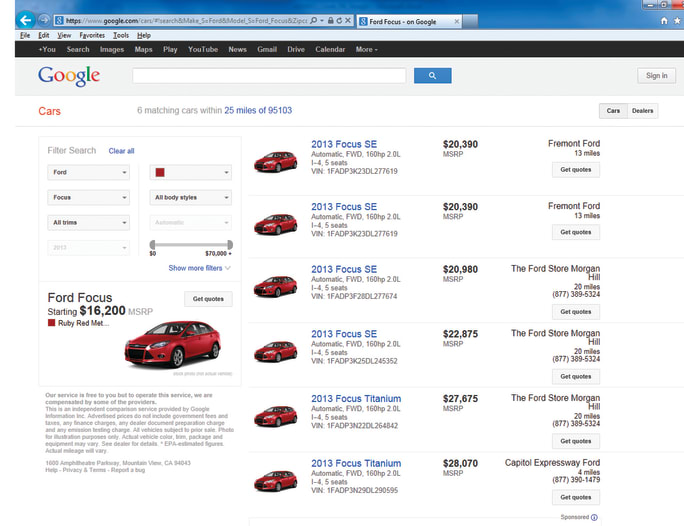Click Get quotes for the $28,070 Focus Titanium
684x526 pixels.
click(x=576, y=497)
